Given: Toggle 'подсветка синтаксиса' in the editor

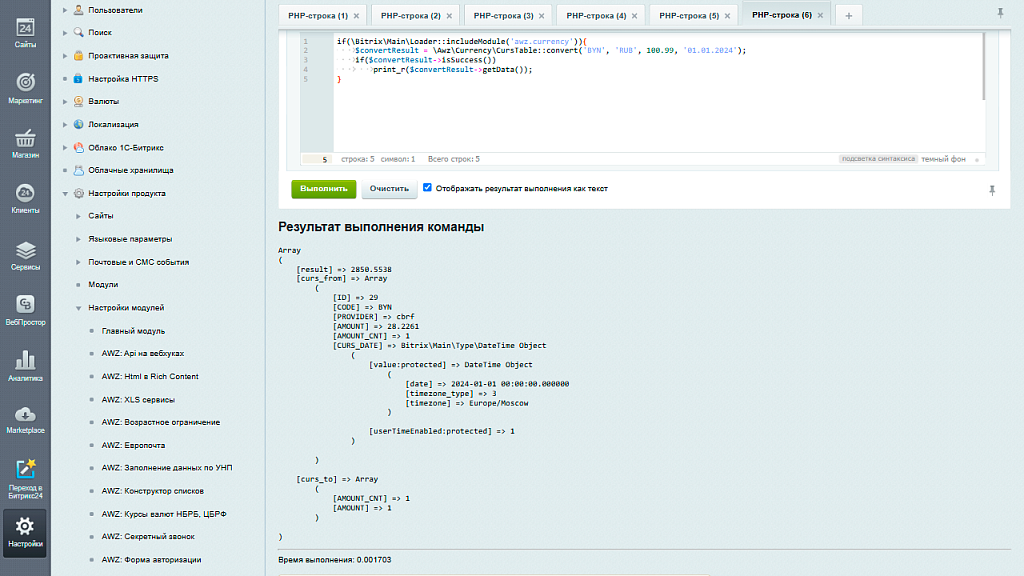Looking at the screenshot, I should tap(877, 159).
